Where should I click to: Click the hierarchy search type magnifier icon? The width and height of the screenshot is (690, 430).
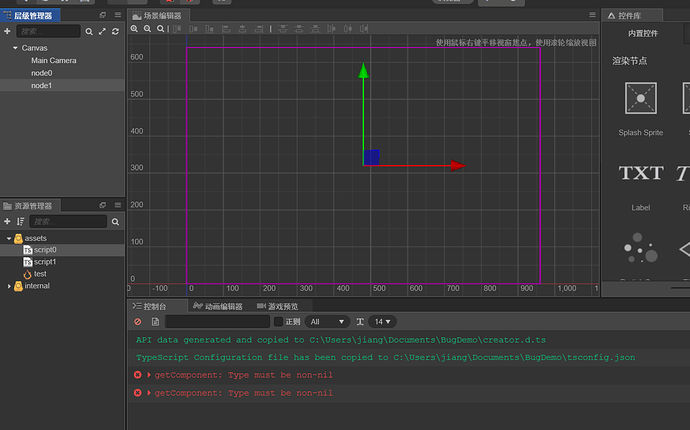89,32
